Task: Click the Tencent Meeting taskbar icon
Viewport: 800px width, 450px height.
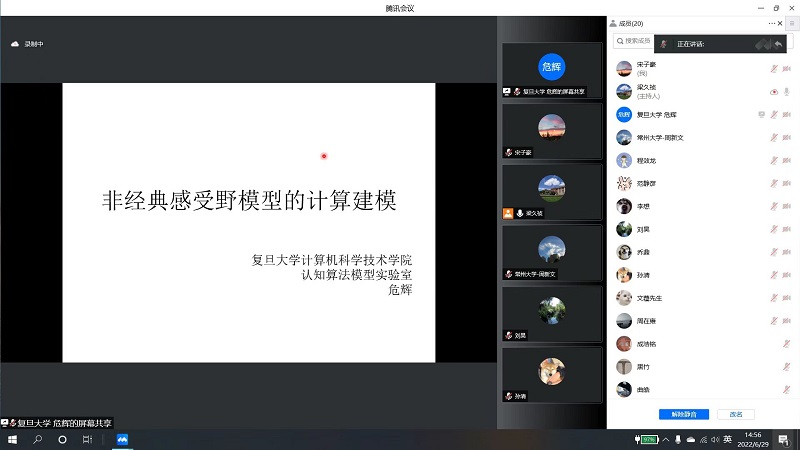Action: pyautogui.click(x=122, y=440)
